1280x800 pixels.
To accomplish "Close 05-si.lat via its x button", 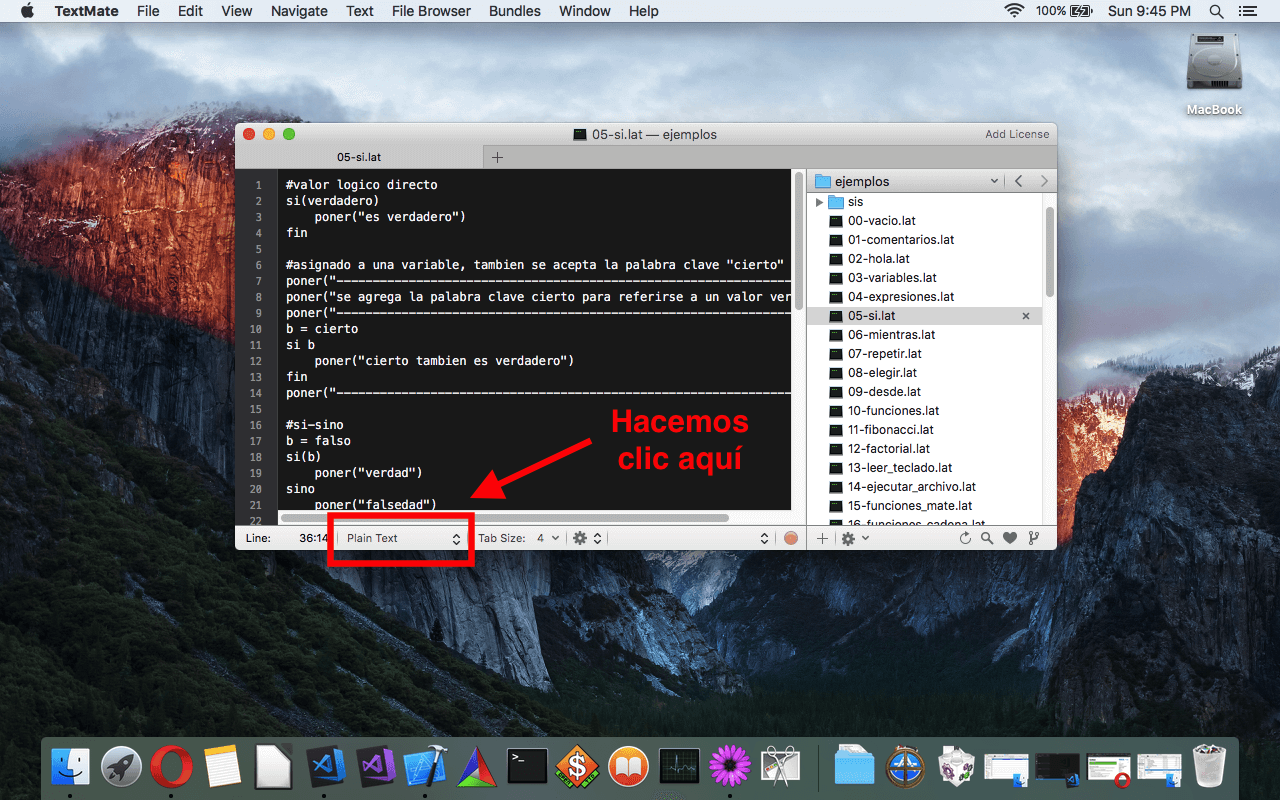I will (x=1026, y=316).
